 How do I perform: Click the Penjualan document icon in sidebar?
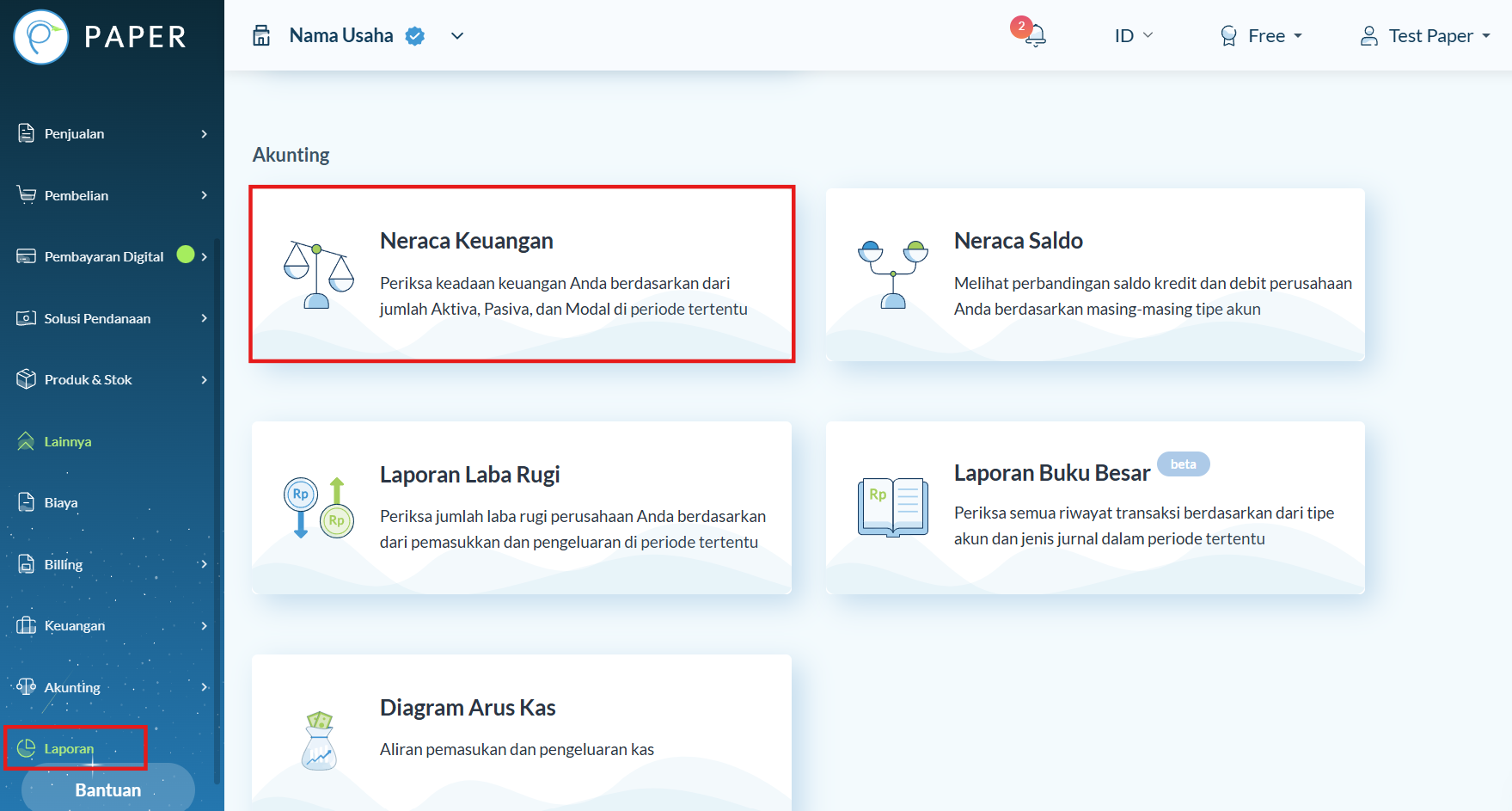click(x=27, y=133)
